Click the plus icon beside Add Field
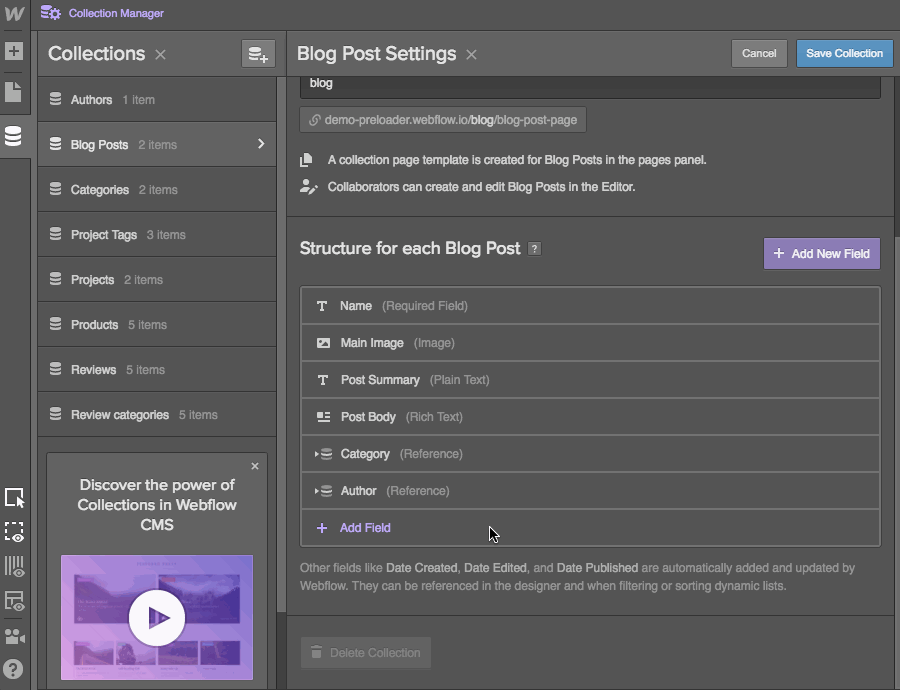Viewport: 900px width, 690px height. [322, 528]
